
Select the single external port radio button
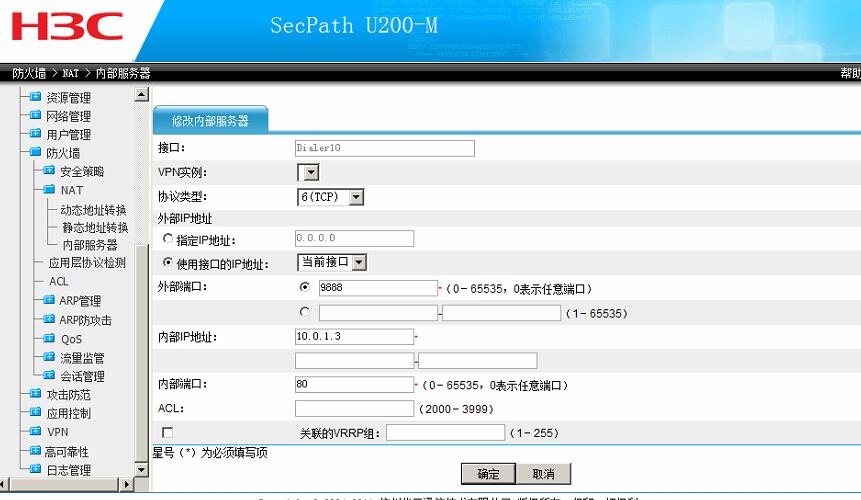tap(304, 287)
